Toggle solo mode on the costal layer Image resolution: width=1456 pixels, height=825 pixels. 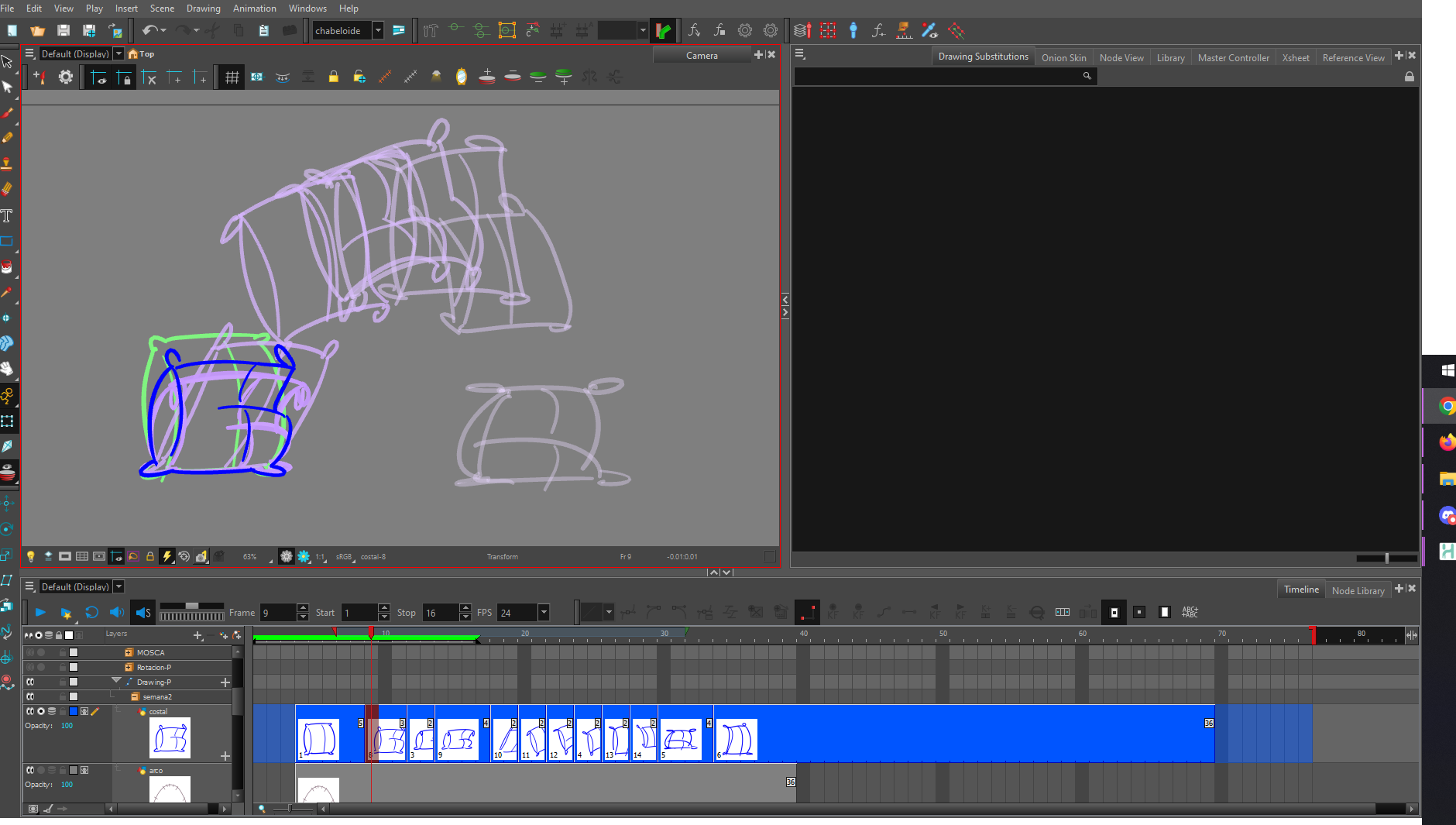click(41, 711)
